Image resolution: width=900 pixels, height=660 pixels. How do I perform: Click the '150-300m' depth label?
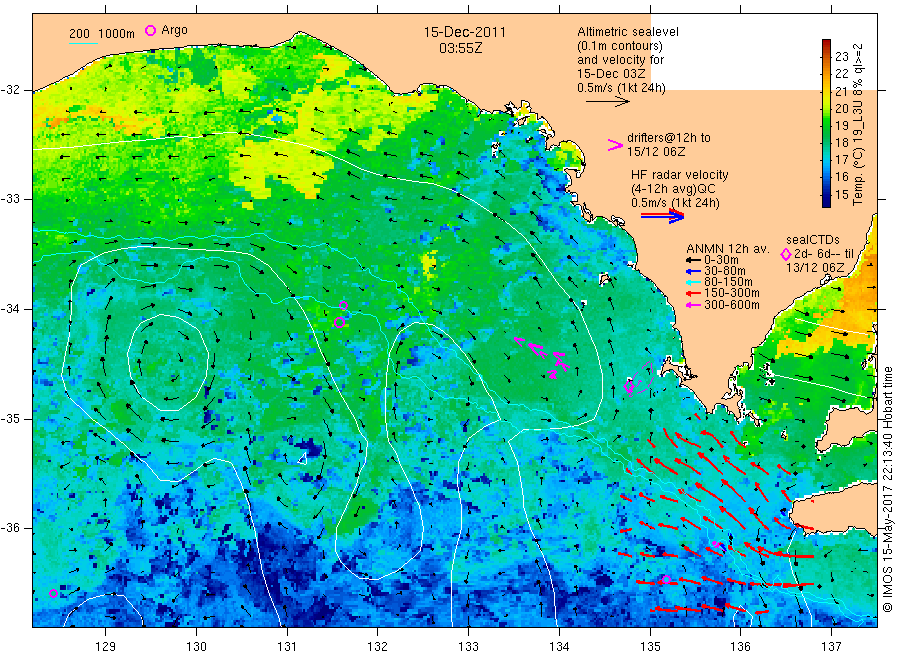[x=732, y=294]
